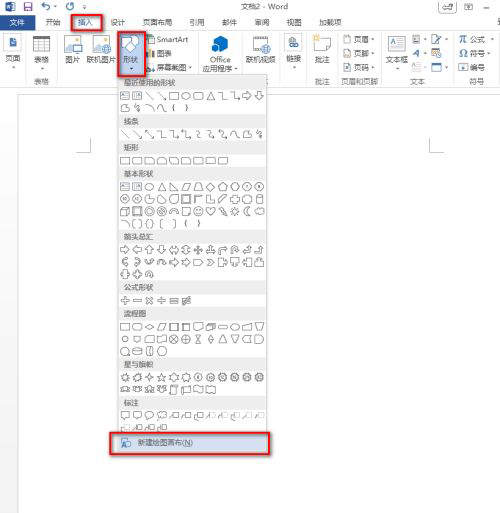500x513 pixels.
Task: Insert a picture (图片)
Action: click(73, 49)
